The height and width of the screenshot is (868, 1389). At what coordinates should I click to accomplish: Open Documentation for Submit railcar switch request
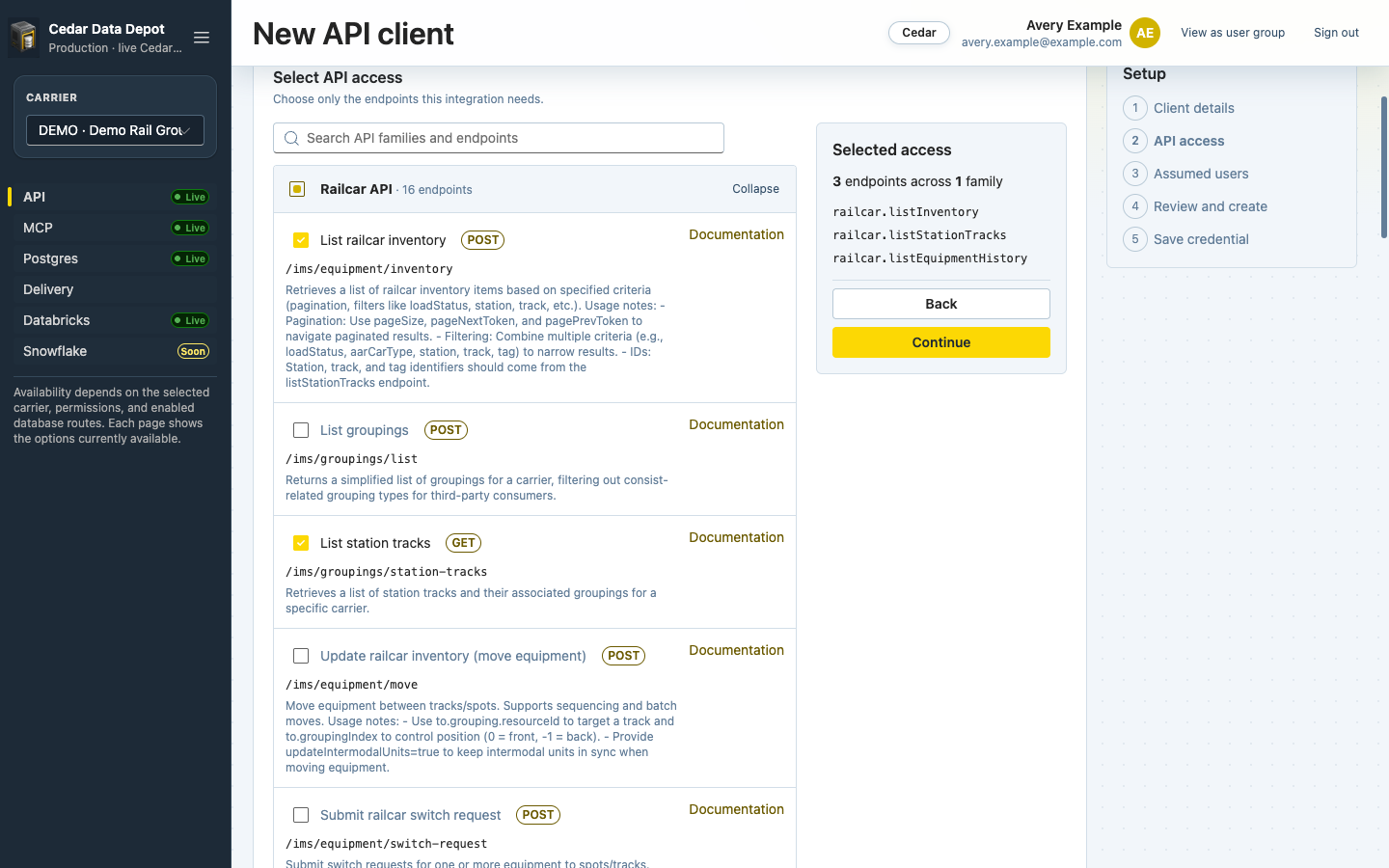736,809
